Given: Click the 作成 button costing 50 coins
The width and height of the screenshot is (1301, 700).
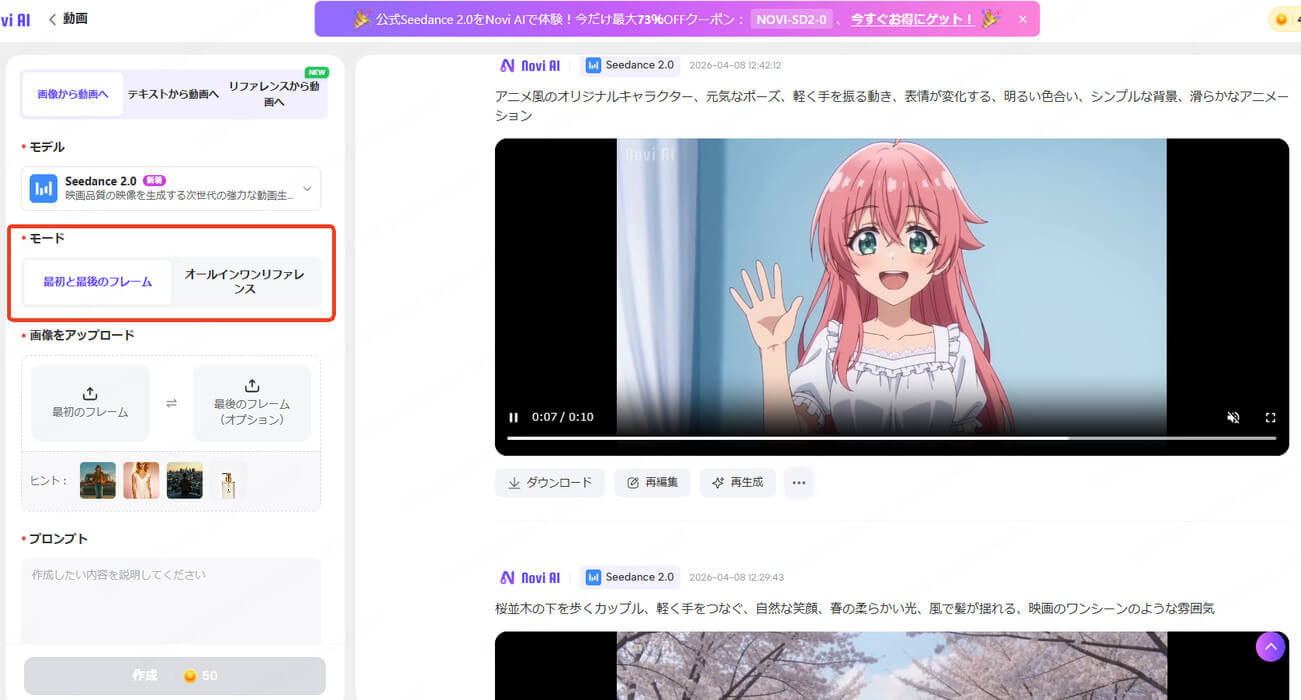Looking at the screenshot, I should pos(175,676).
